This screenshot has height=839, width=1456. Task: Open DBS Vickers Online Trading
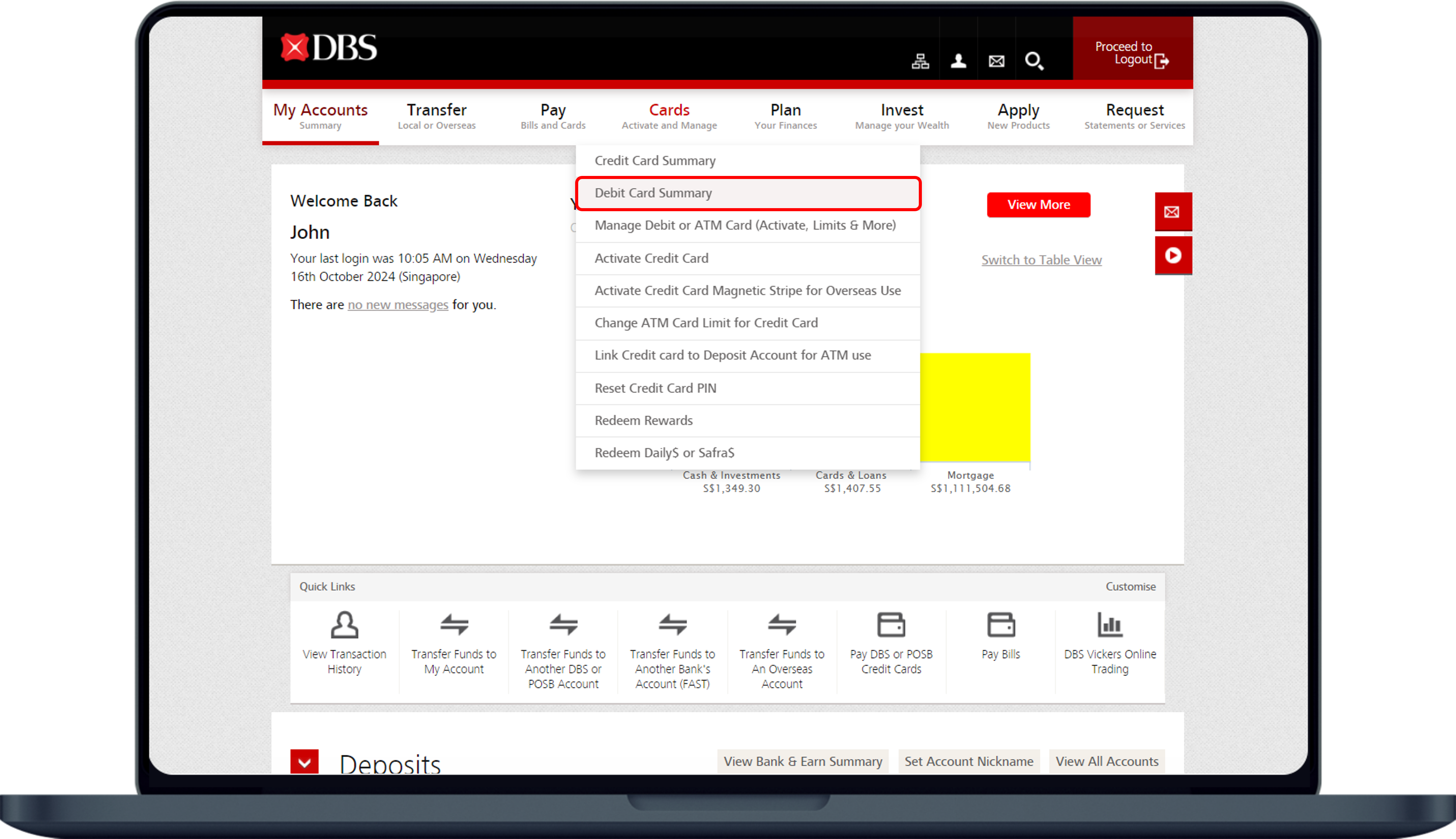[x=1110, y=644]
